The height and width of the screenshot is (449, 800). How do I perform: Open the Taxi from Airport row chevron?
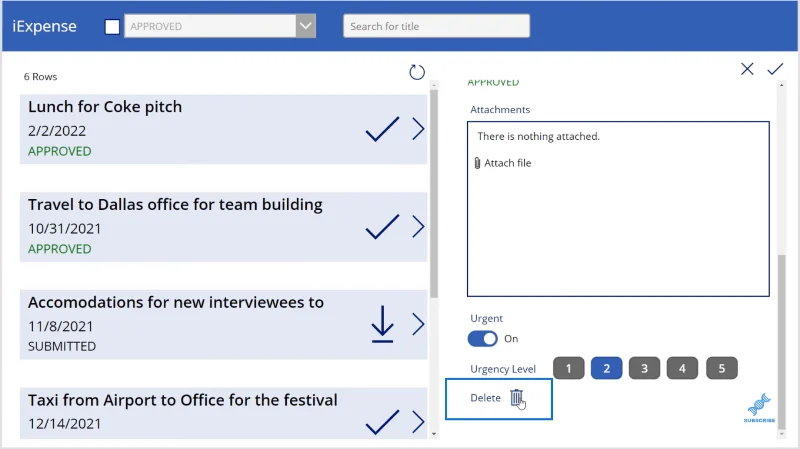418,422
